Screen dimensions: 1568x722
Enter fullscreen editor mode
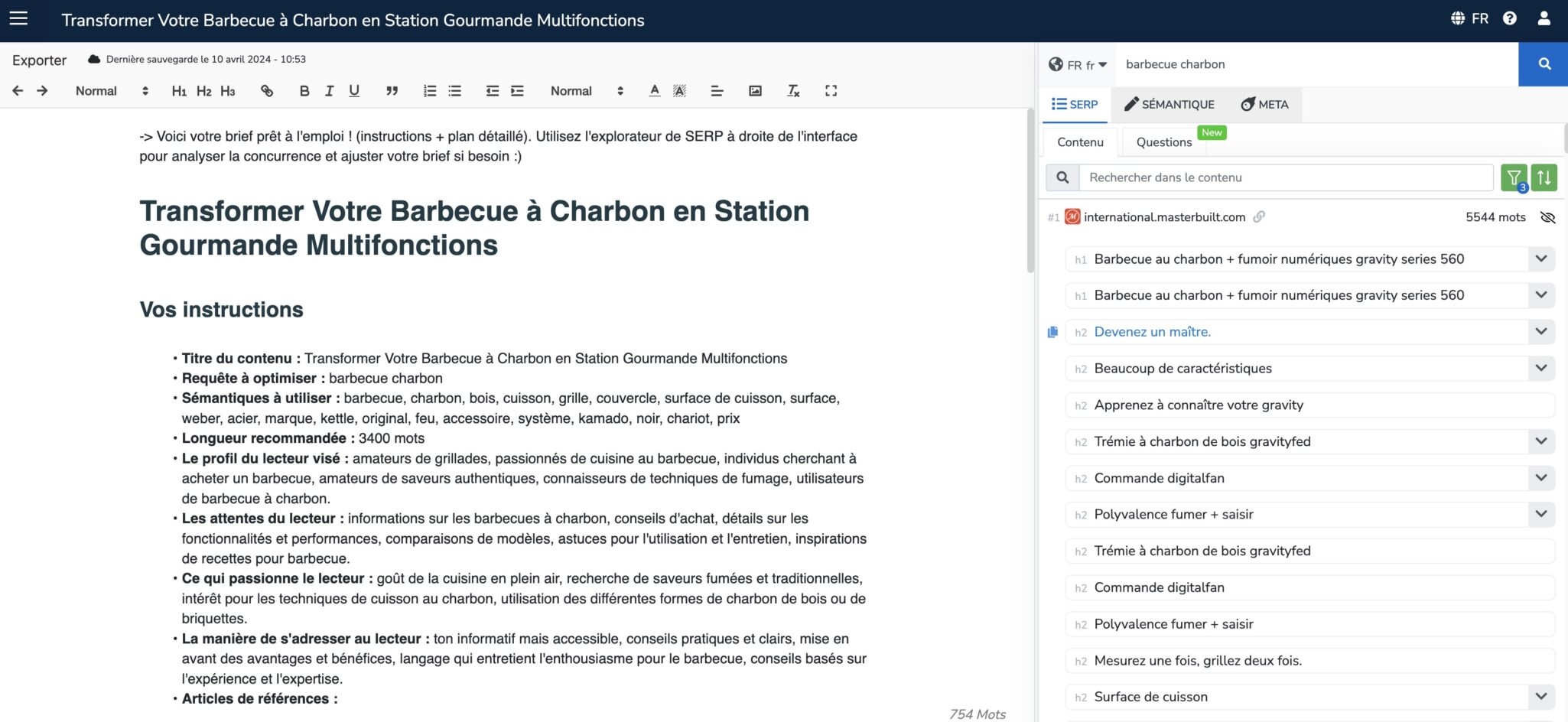[x=831, y=91]
